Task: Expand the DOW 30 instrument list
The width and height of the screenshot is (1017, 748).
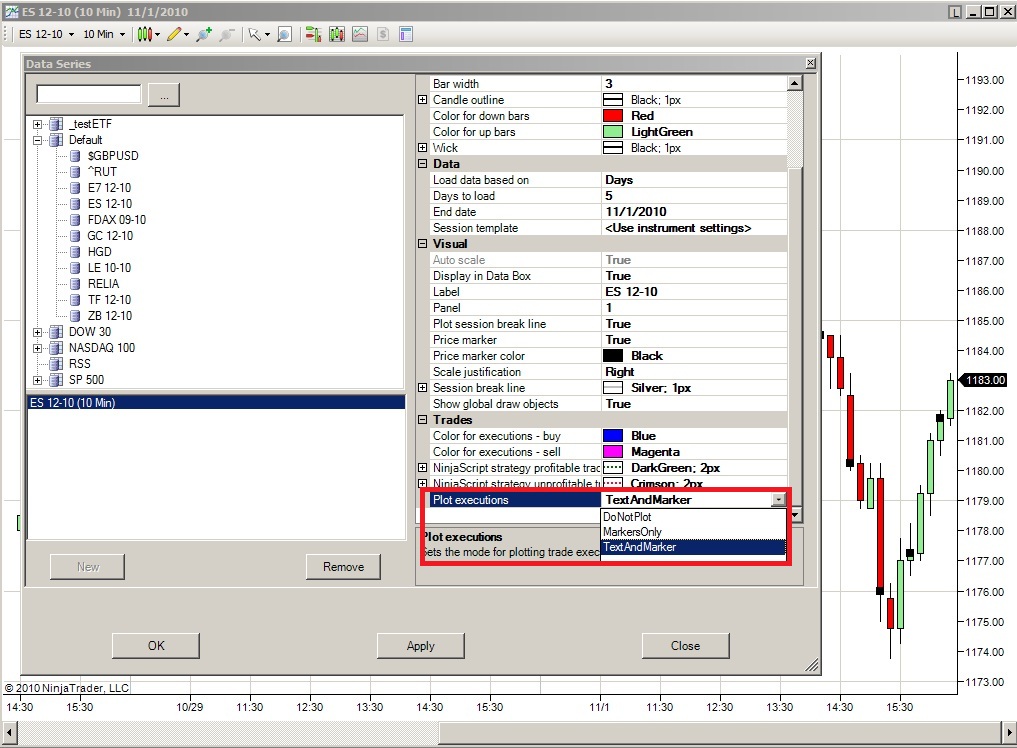Action: click(x=38, y=332)
